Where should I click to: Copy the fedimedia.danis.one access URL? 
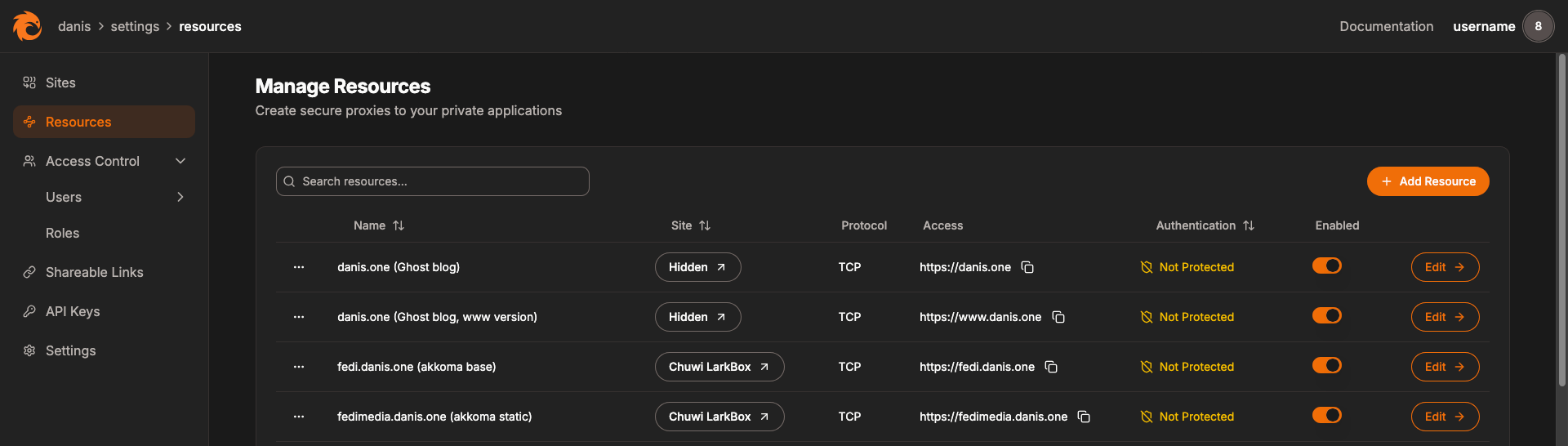(1084, 417)
